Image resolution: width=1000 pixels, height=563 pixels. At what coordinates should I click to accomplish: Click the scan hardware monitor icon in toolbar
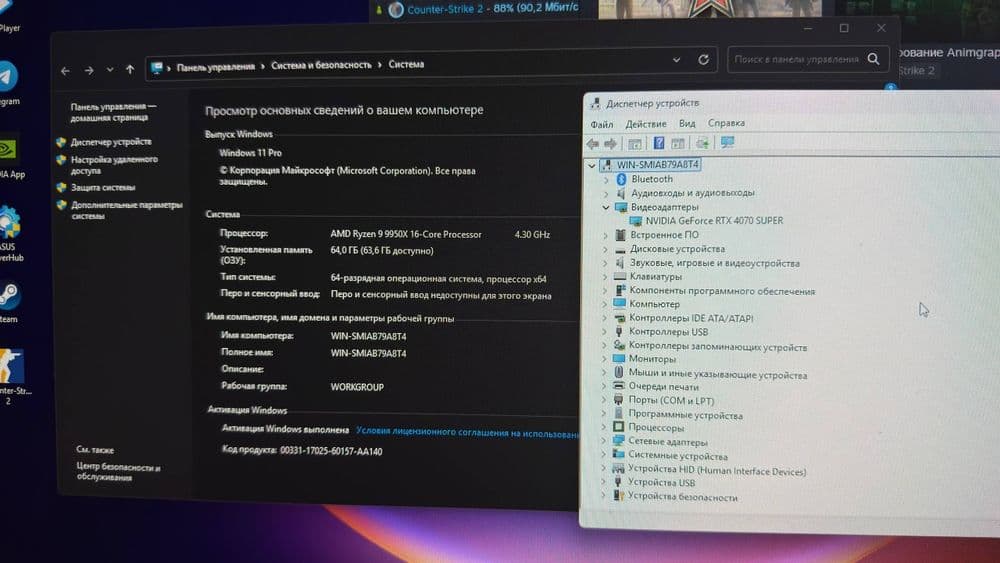coord(727,142)
